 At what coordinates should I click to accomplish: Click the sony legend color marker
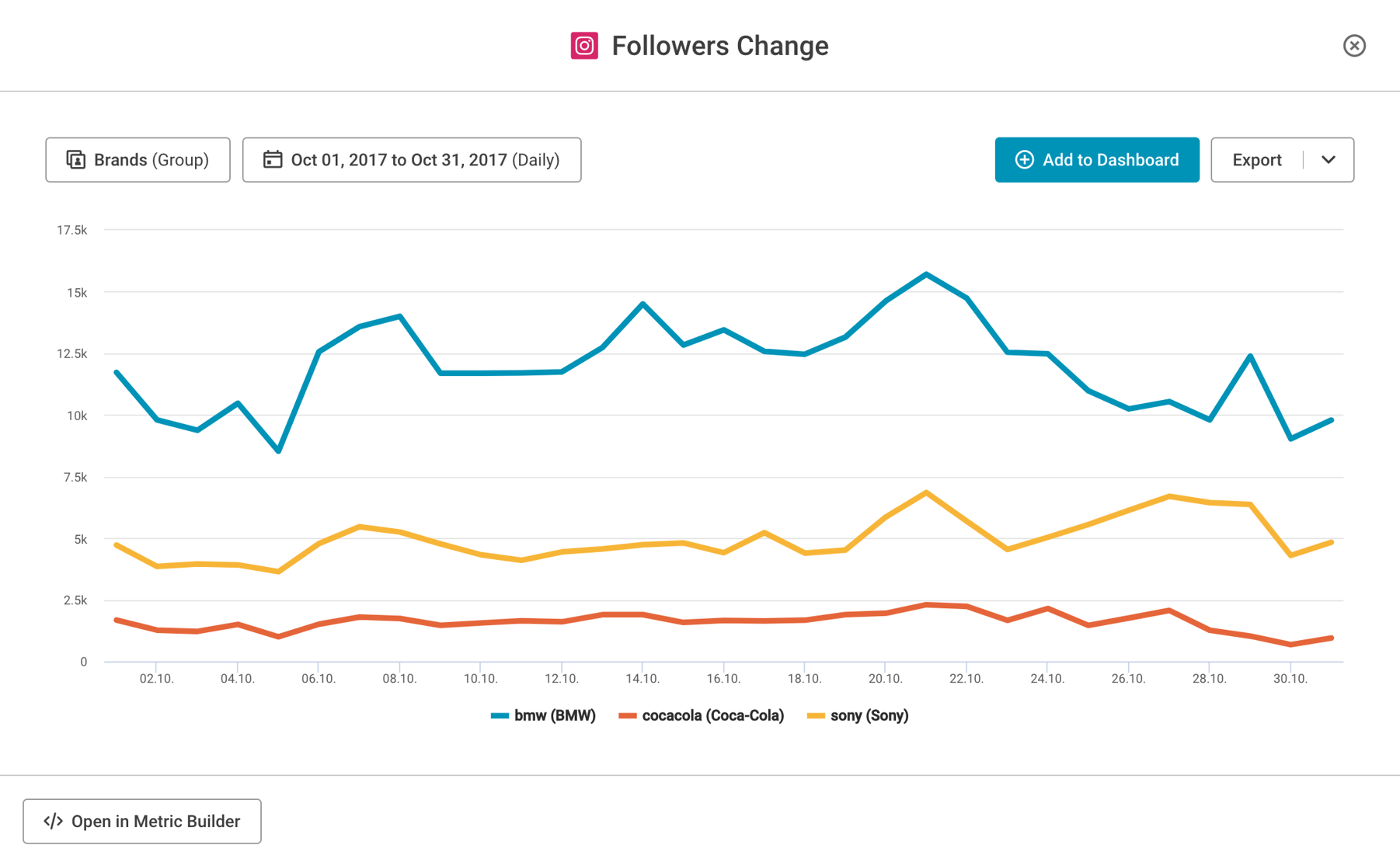coord(816,715)
